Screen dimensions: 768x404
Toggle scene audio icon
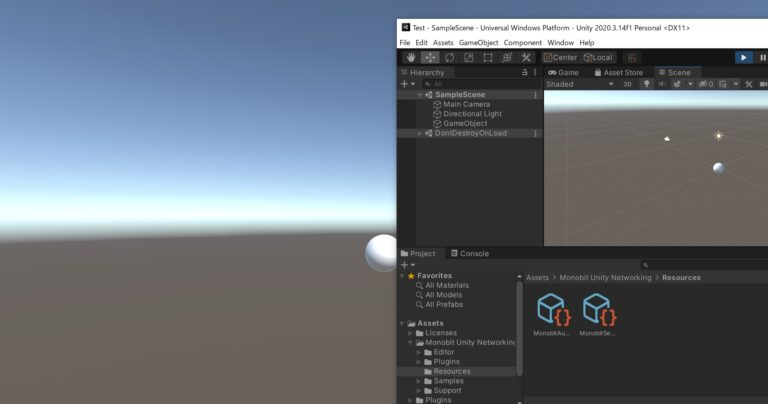pos(662,84)
